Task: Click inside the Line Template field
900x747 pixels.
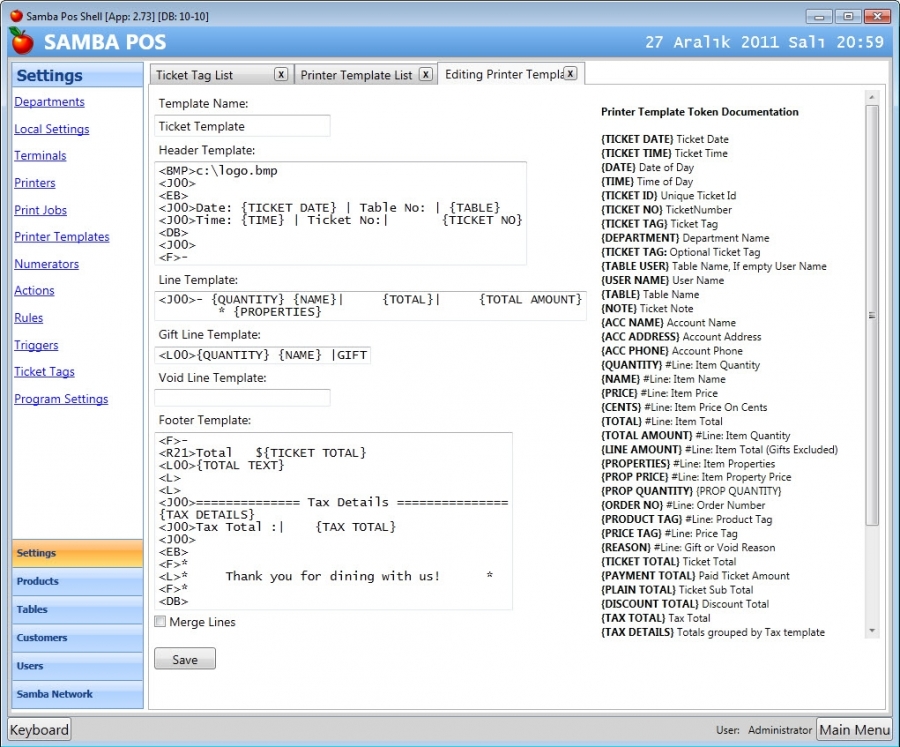Action: coord(370,305)
